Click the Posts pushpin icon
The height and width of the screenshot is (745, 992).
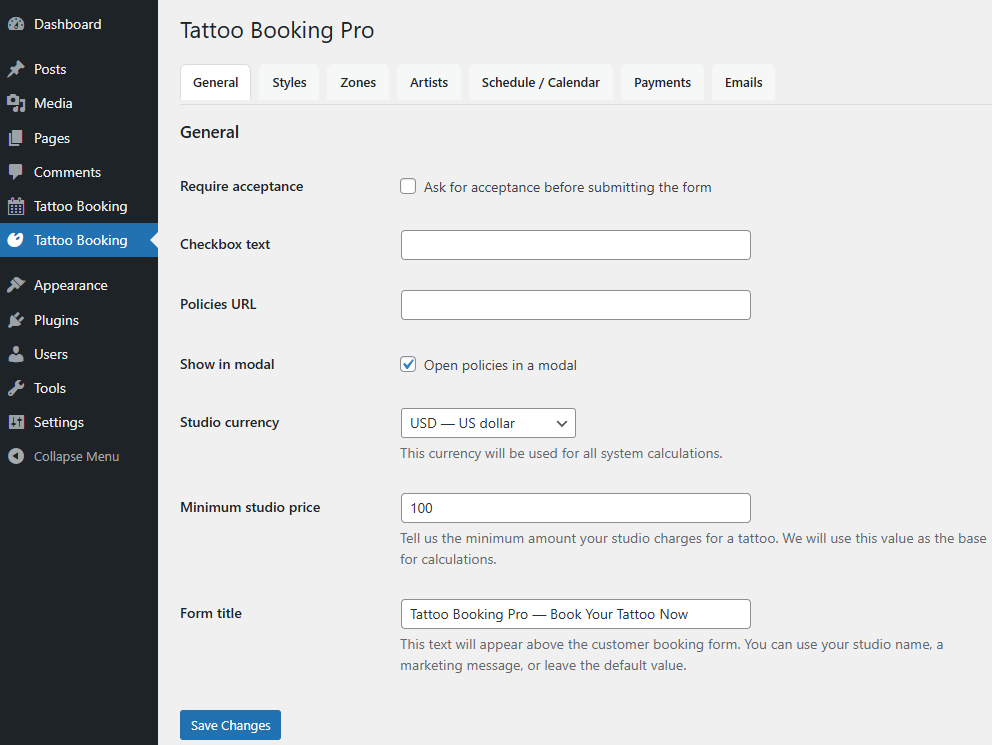click(16, 69)
